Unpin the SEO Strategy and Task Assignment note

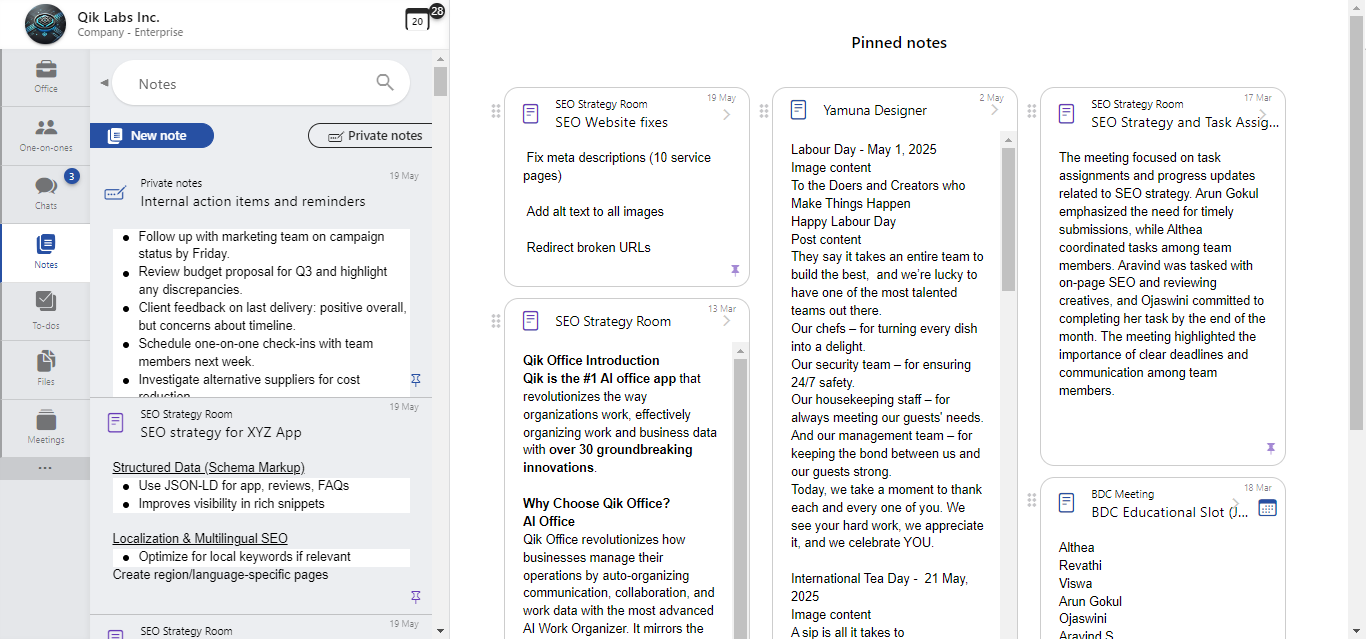pos(1271,449)
